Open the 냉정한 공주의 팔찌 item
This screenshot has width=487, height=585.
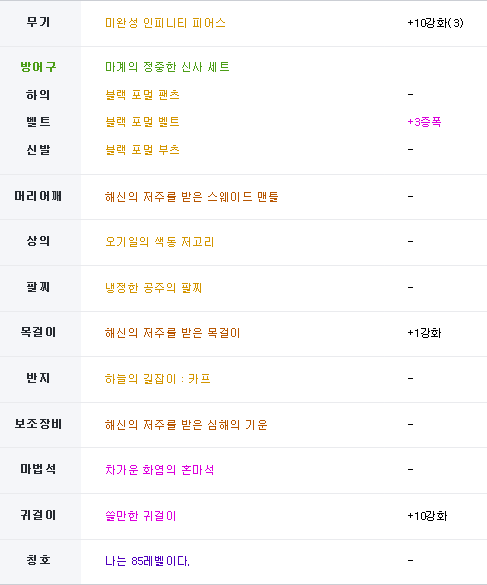tap(153, 288)
